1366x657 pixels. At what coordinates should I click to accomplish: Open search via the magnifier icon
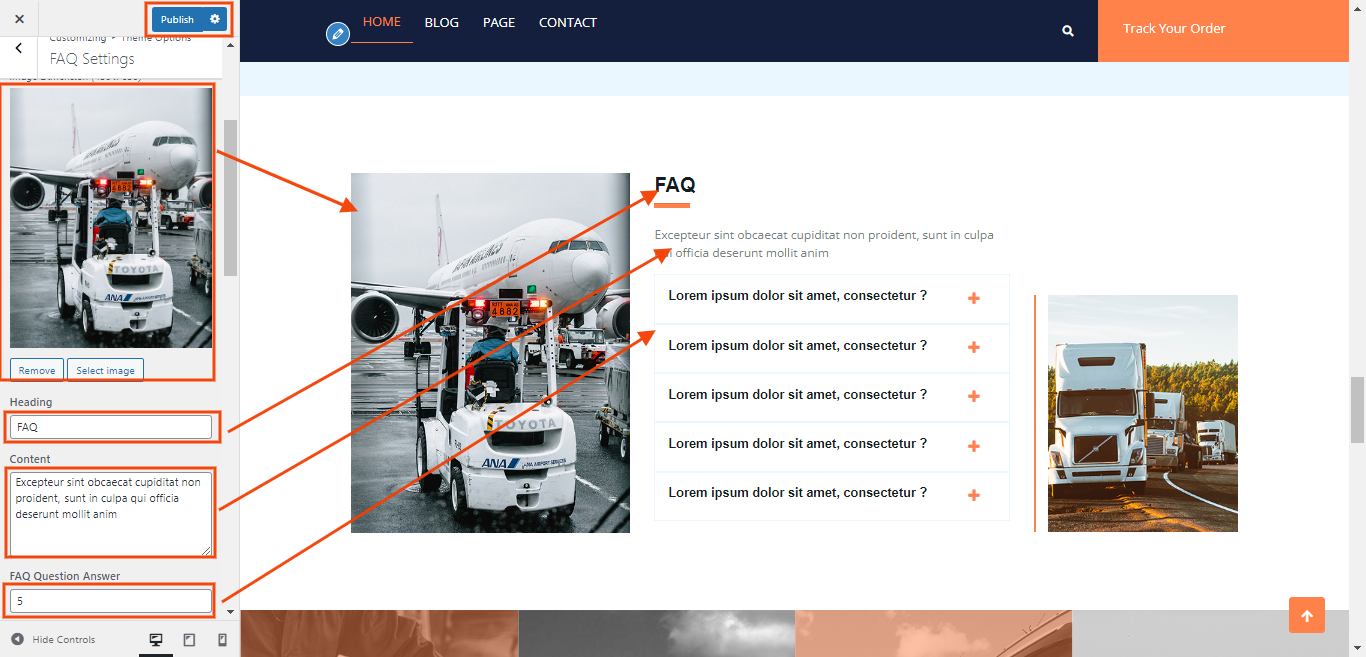pyautogui.click(x=1068, y=31)
